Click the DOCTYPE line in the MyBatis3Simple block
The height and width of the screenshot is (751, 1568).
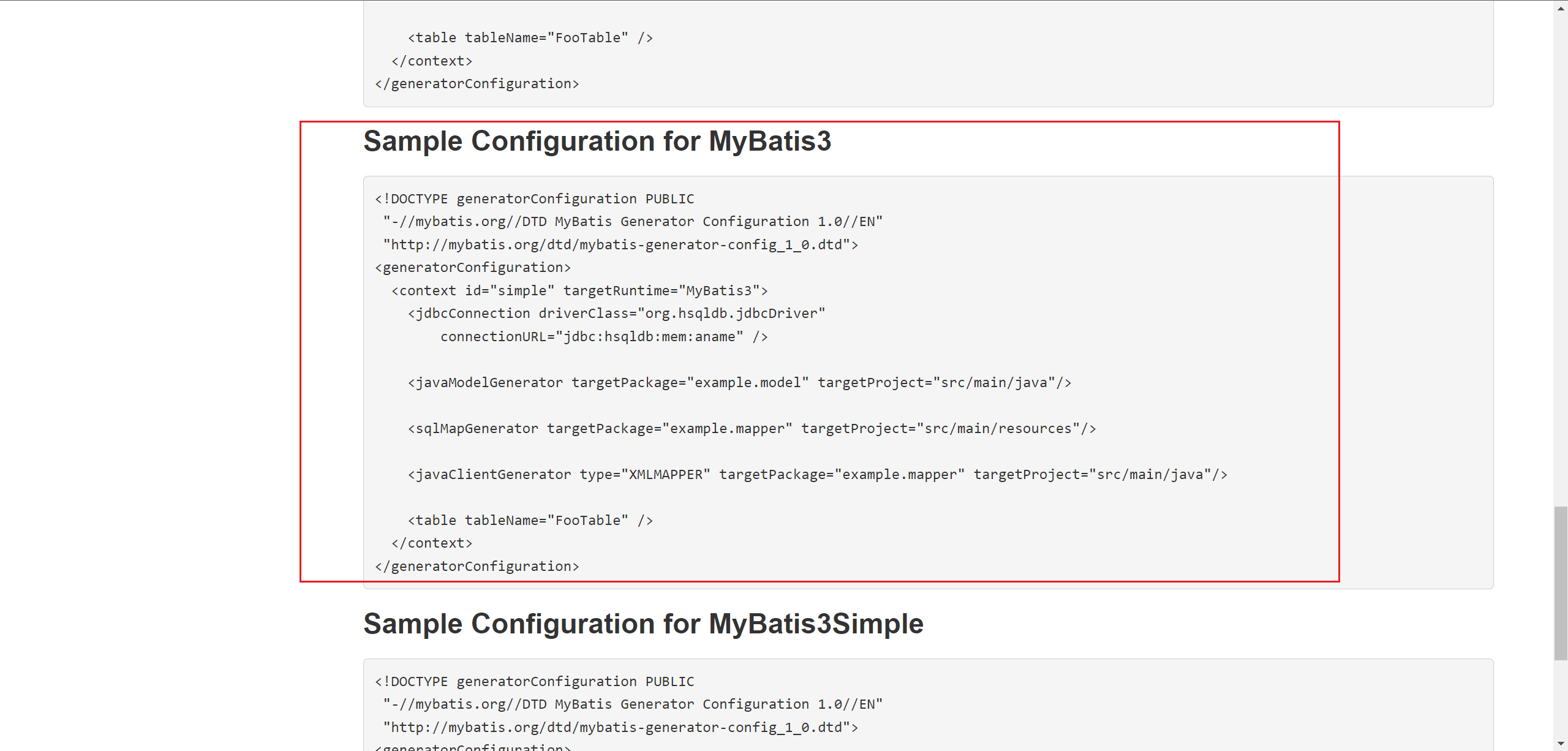(x=535, y=681)
